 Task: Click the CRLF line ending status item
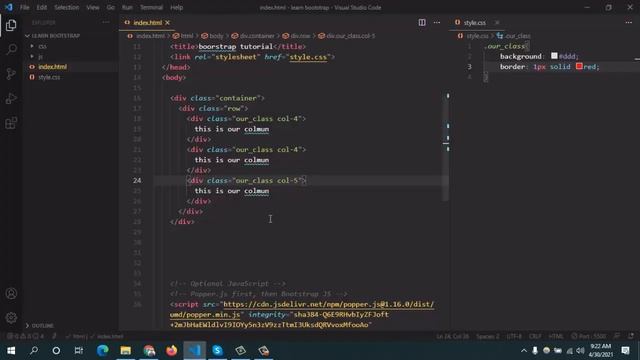click(x=535, y=336)
